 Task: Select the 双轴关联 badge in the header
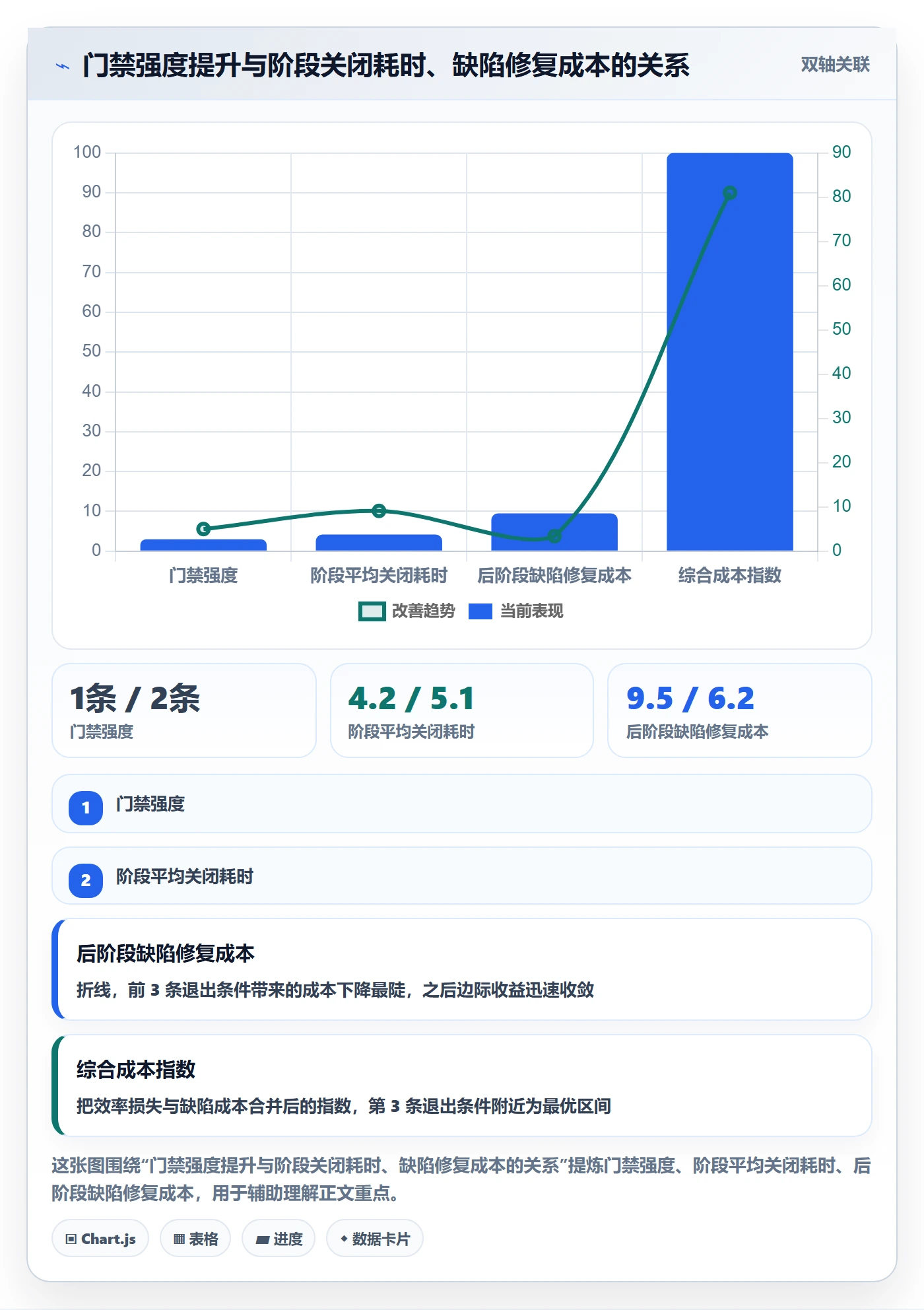[835, 65]
